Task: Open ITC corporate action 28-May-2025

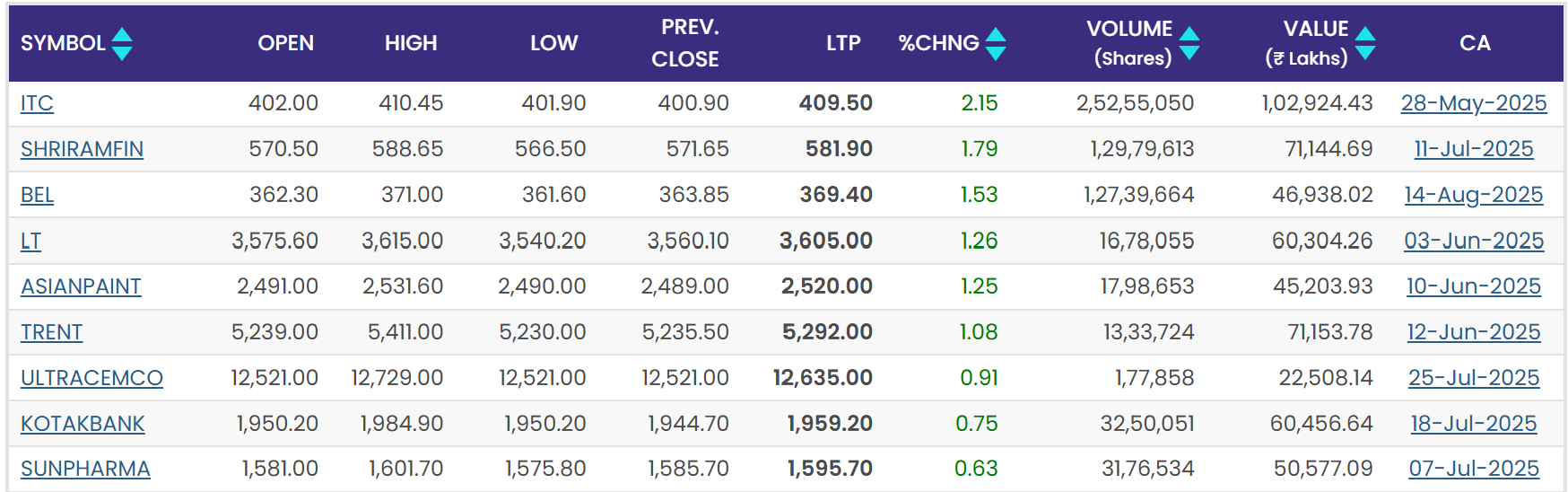Action: click(x=1474, y=103)
